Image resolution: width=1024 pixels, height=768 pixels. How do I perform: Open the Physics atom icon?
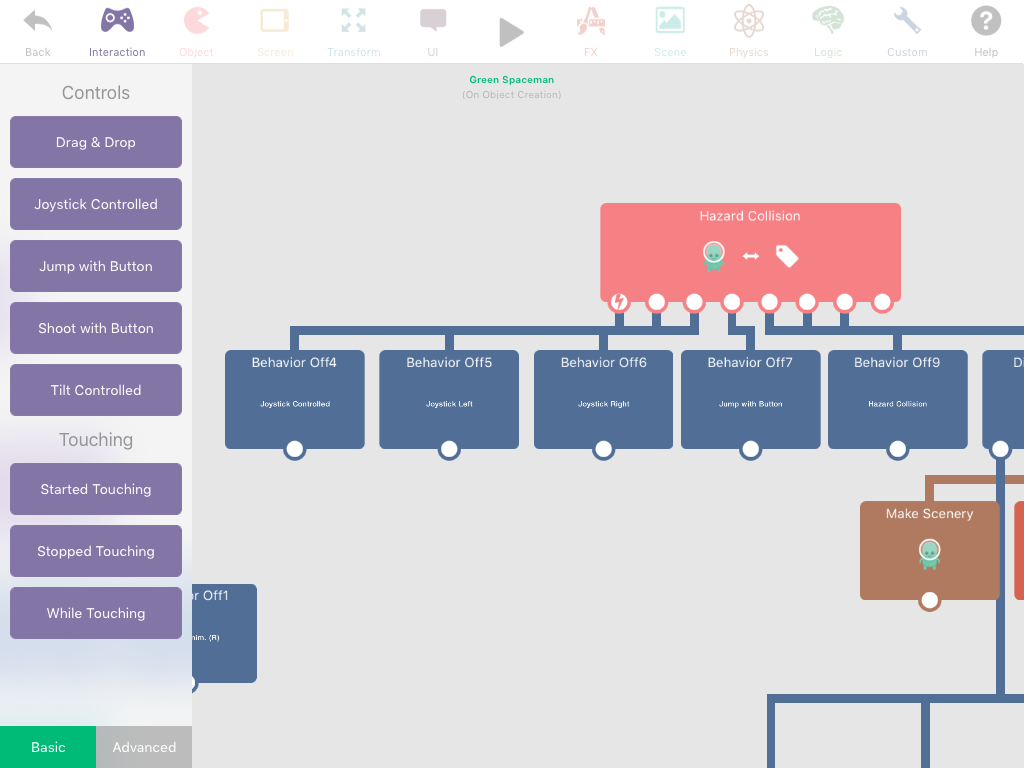pyautogui.click(x=748, y=21)
